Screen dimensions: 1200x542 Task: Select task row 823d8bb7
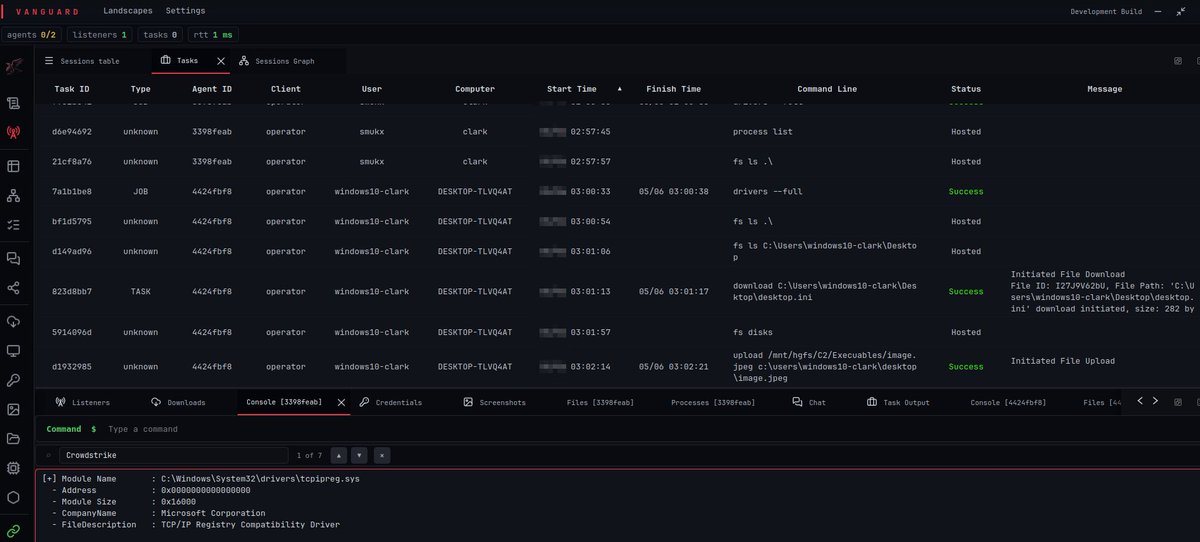(x=617, y=291)
